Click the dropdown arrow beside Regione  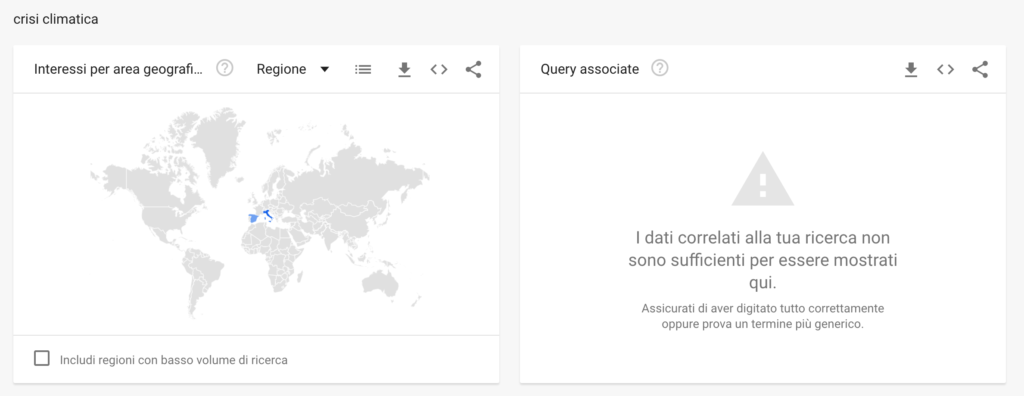click(x=325, y=69)
